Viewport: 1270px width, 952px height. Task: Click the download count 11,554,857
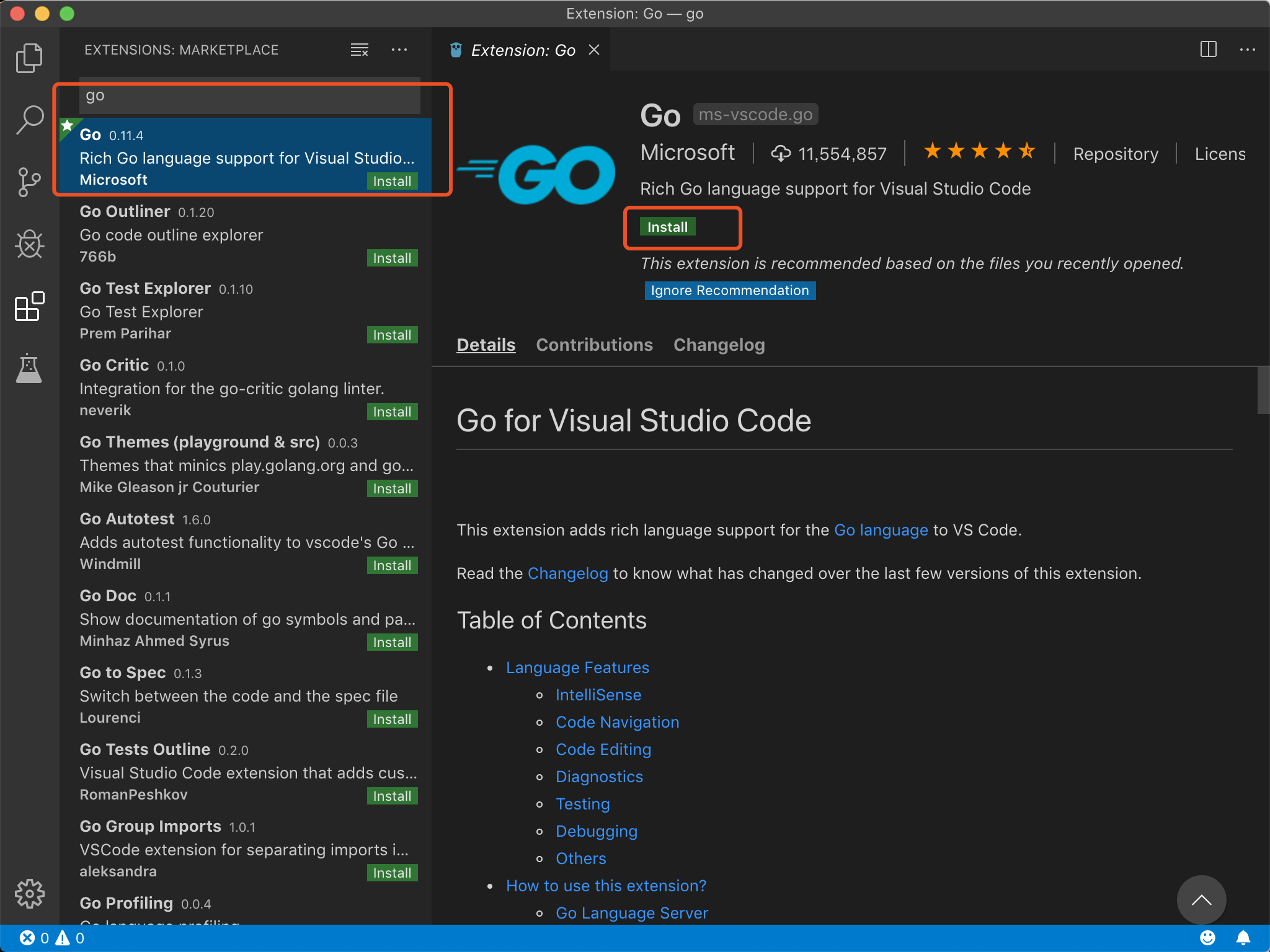(829, 154)
